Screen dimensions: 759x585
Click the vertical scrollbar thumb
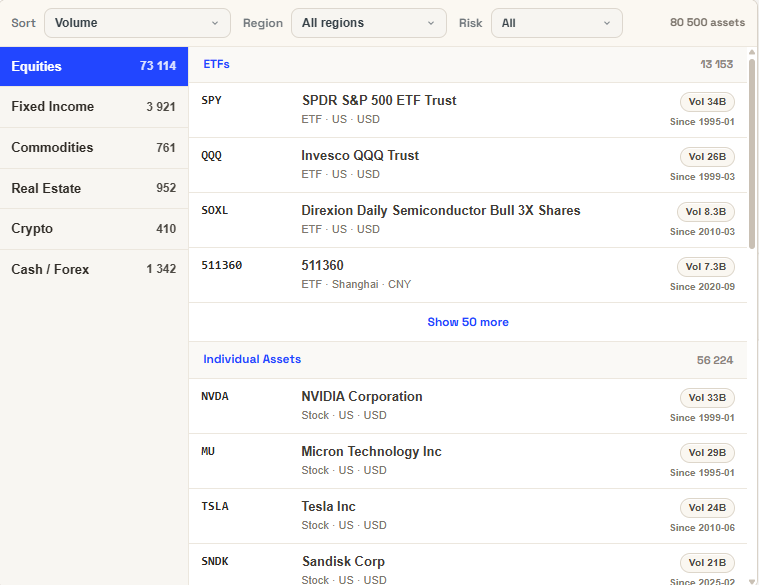(752, 154)
